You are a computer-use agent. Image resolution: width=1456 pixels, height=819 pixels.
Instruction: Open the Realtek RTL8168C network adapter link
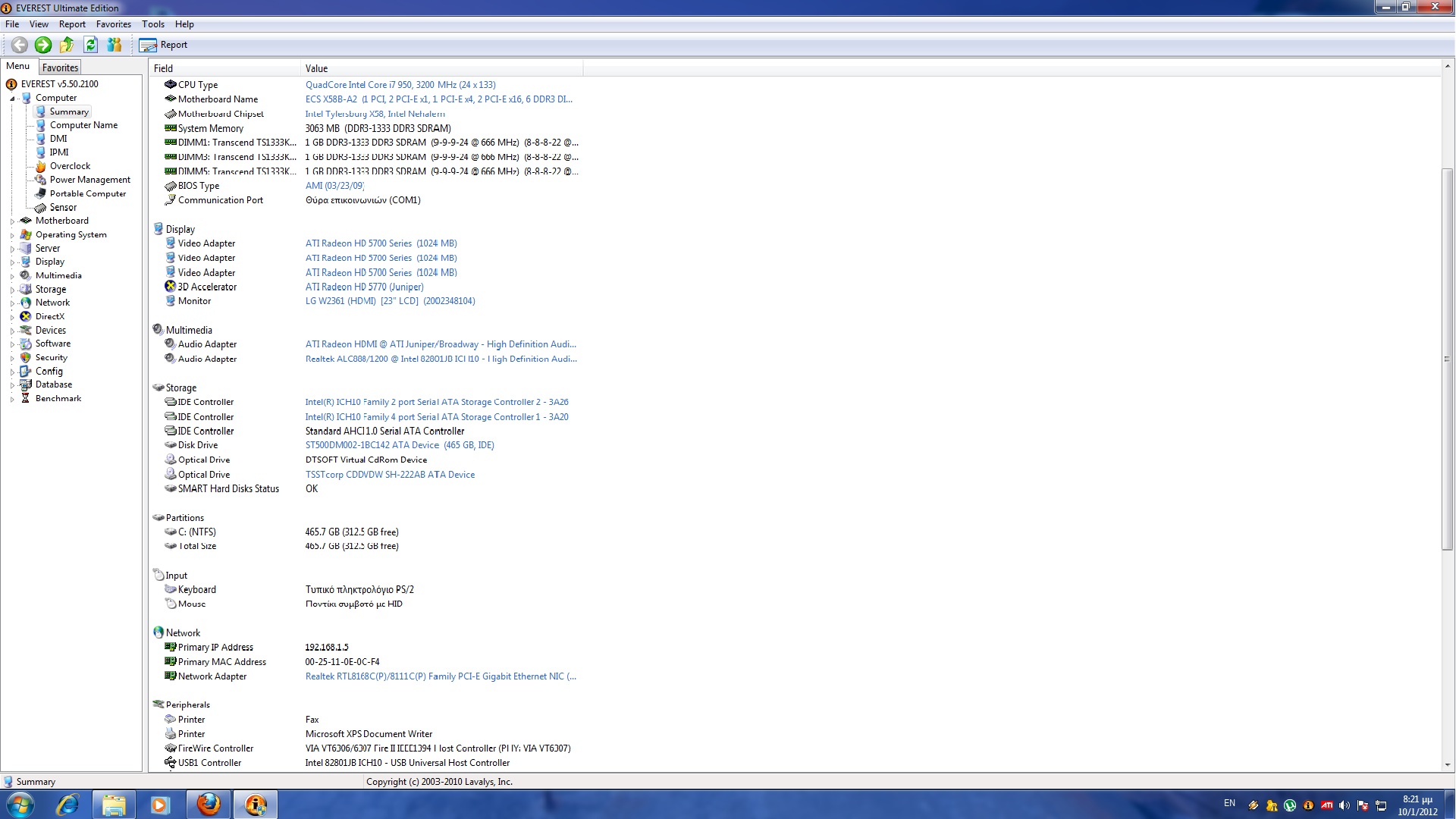pyautogui.click(x=441, y=676)
